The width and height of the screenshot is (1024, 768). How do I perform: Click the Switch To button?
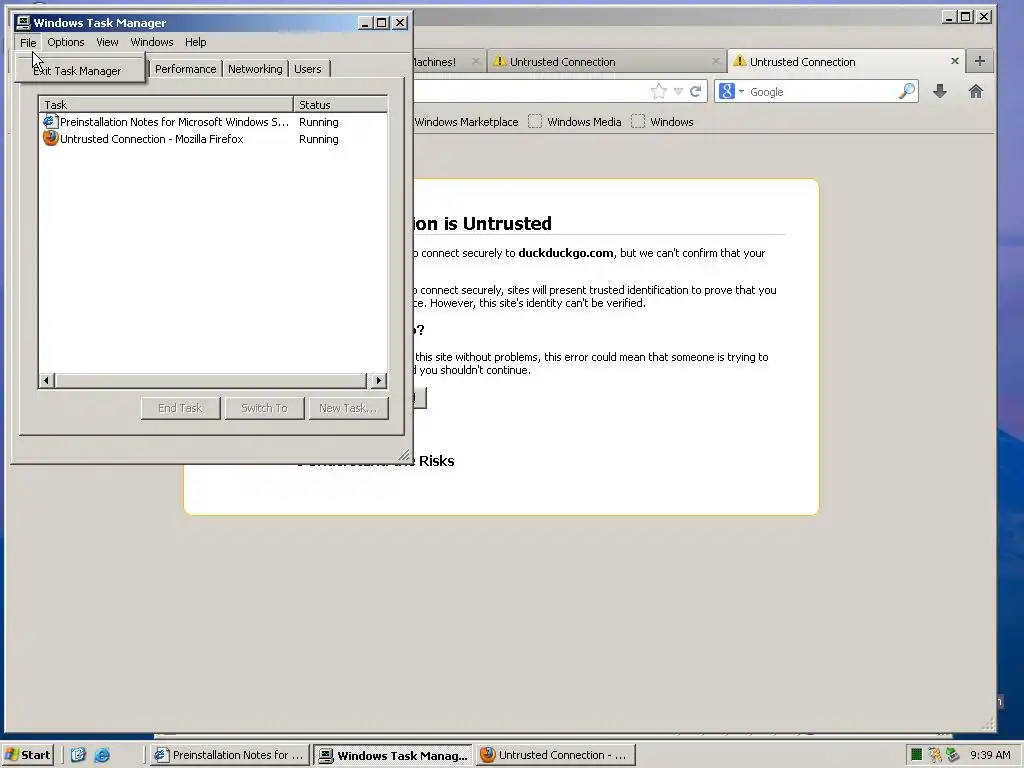coord(264,408)
